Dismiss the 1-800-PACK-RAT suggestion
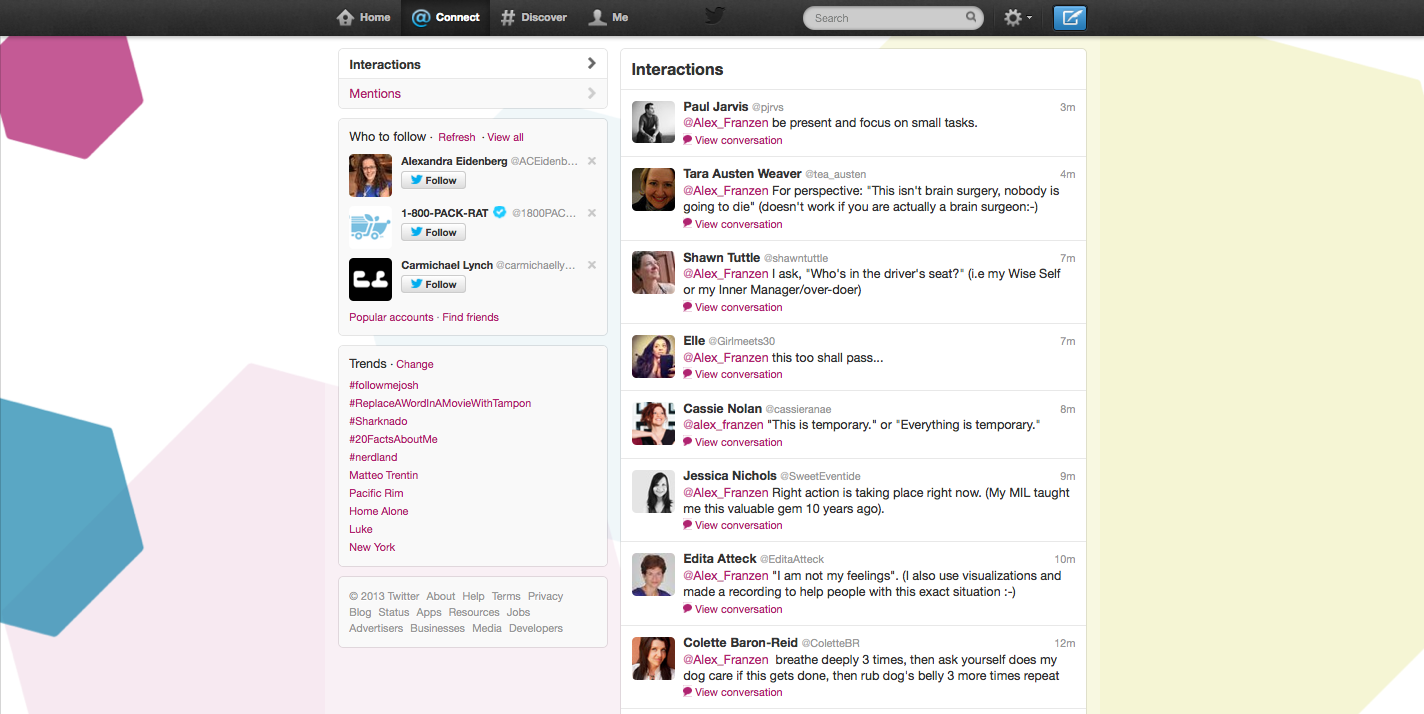 point(592,213)
